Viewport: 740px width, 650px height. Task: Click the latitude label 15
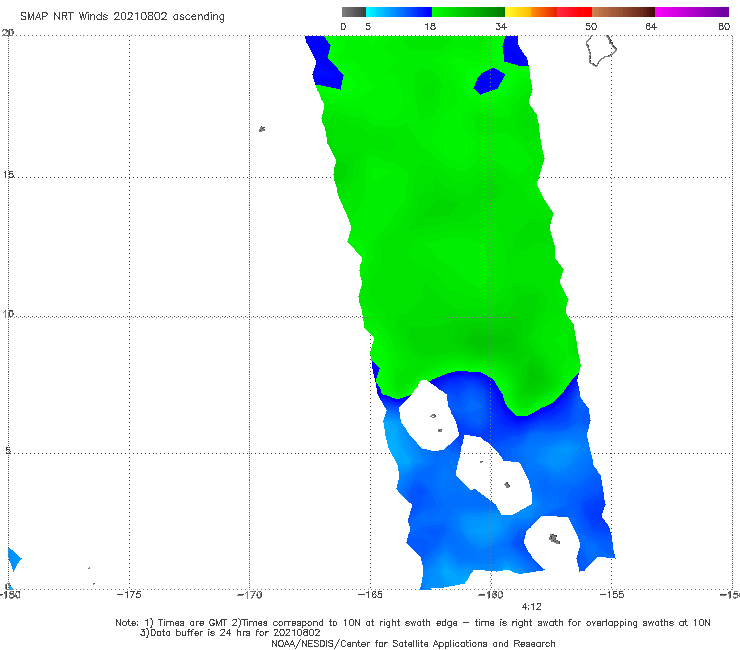tap(8, 175)
